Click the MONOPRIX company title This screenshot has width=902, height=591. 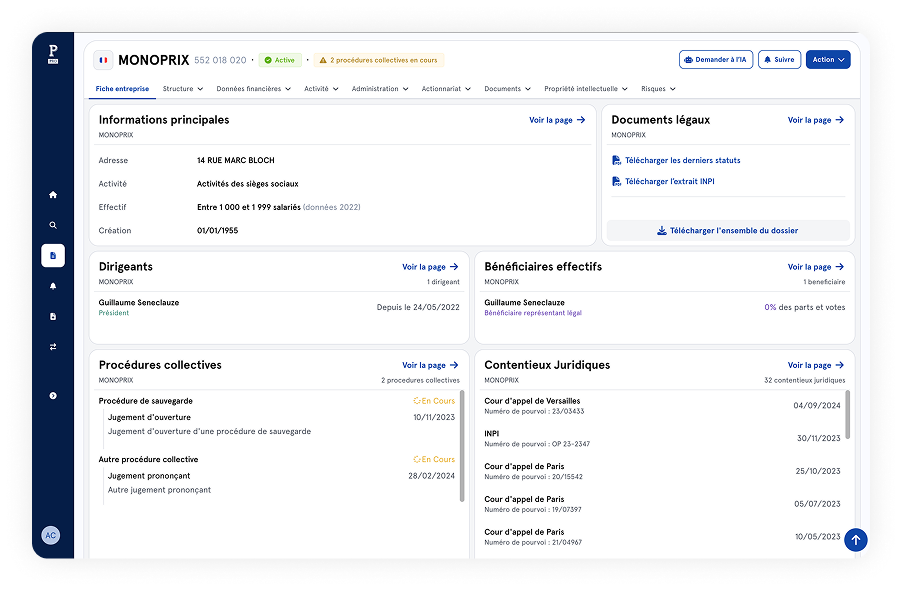tap(154, 60)
